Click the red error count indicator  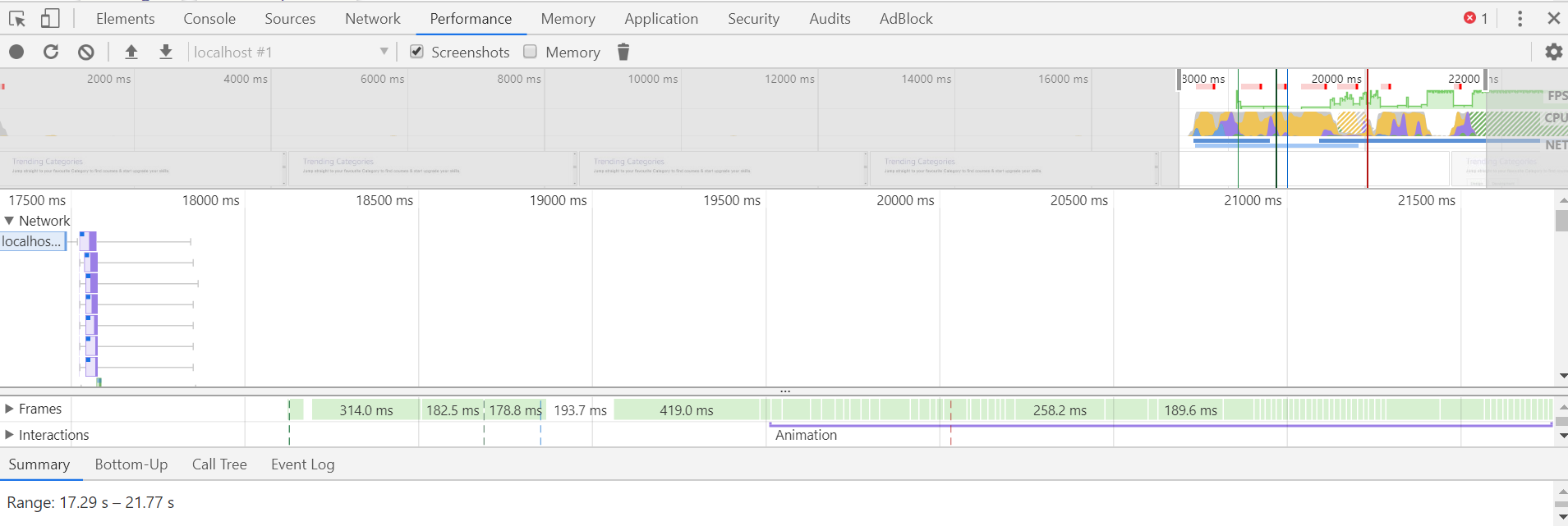[1475, 18]
